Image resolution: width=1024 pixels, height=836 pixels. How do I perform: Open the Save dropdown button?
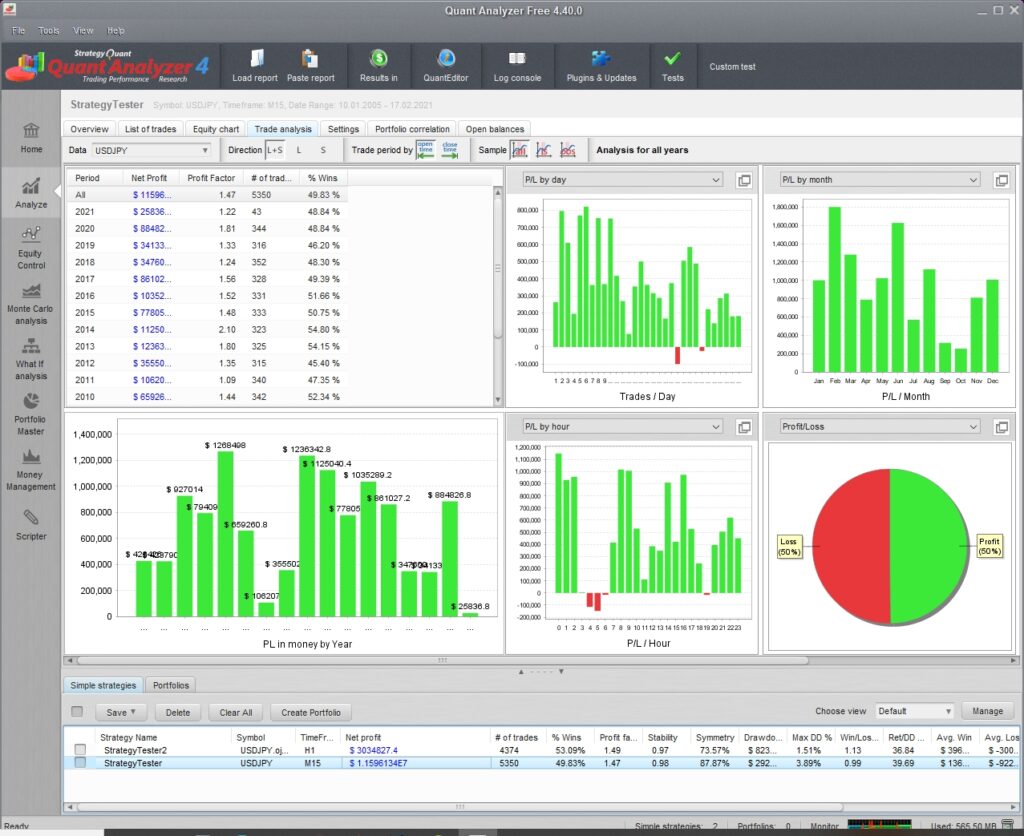[121, 712]
